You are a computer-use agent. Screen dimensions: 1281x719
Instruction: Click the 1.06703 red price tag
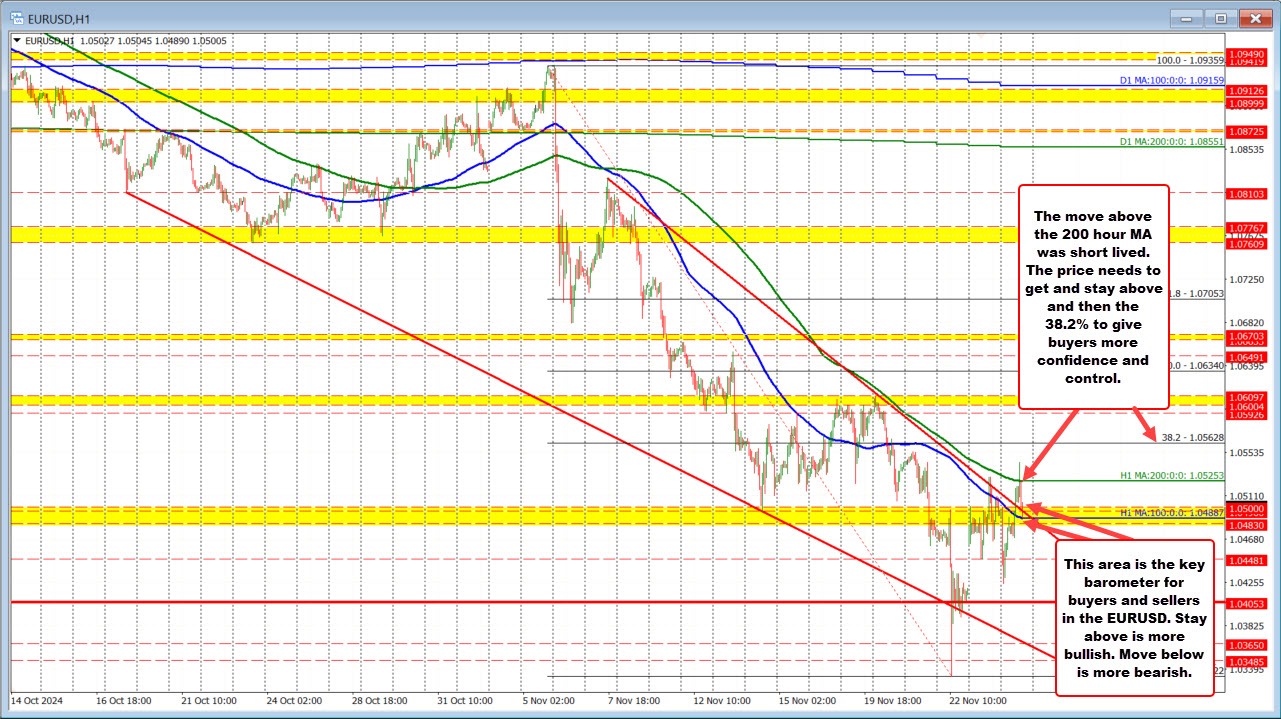tap(1246, 336)
